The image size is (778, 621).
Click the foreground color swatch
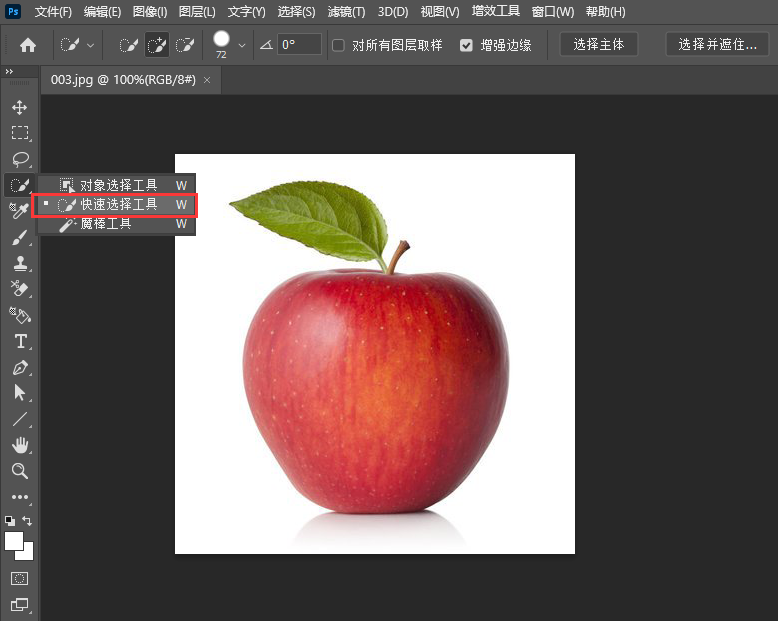tap(14, 541)
